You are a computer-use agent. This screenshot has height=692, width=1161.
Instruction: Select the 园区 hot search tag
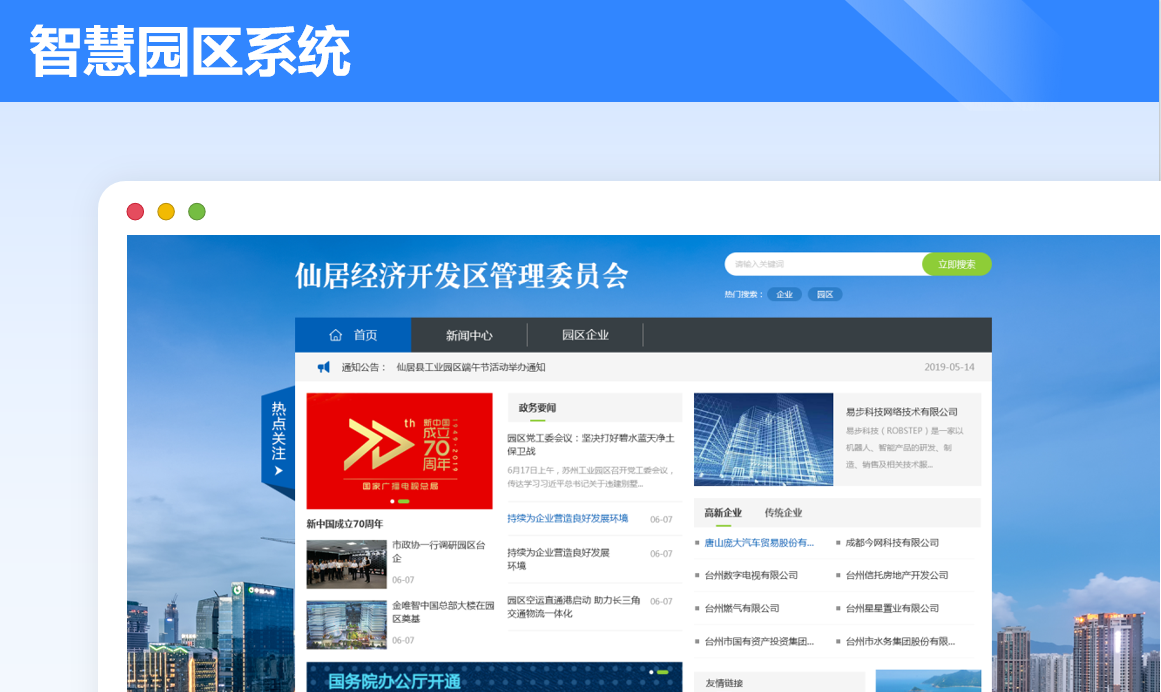point(825,295)
